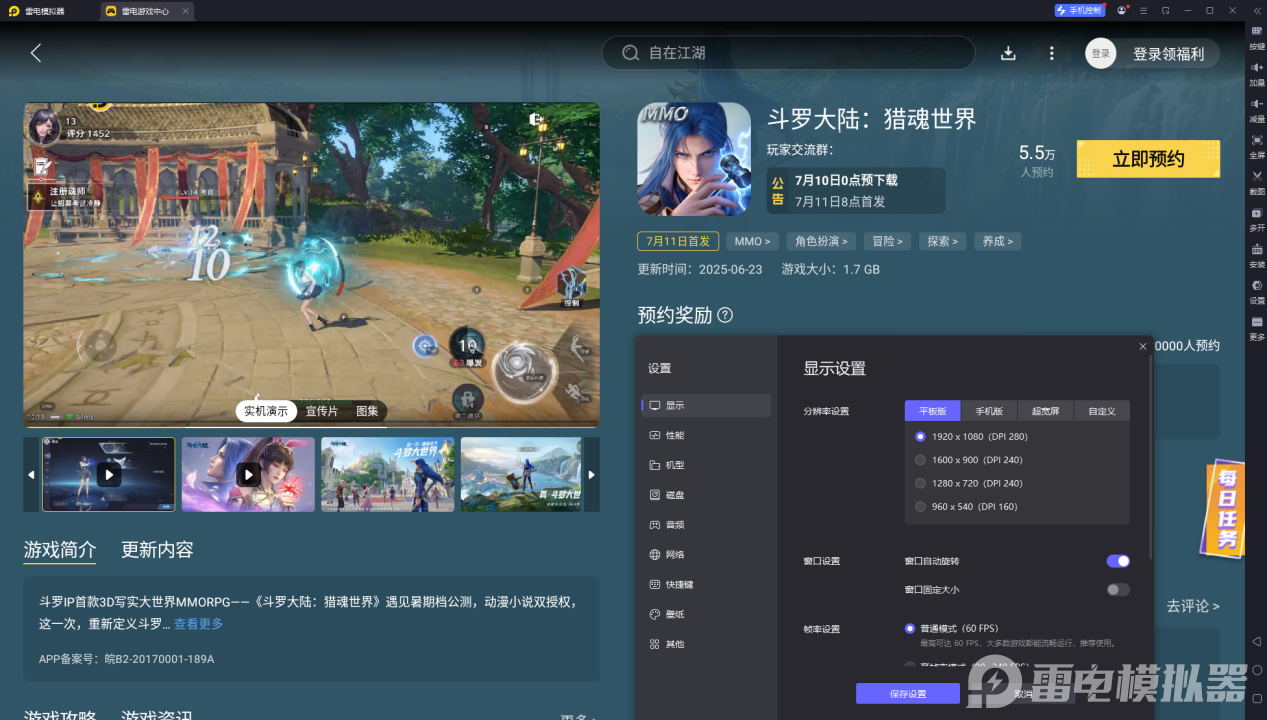
Task: Expand description with 查看更多
Action: coord(198,624)
